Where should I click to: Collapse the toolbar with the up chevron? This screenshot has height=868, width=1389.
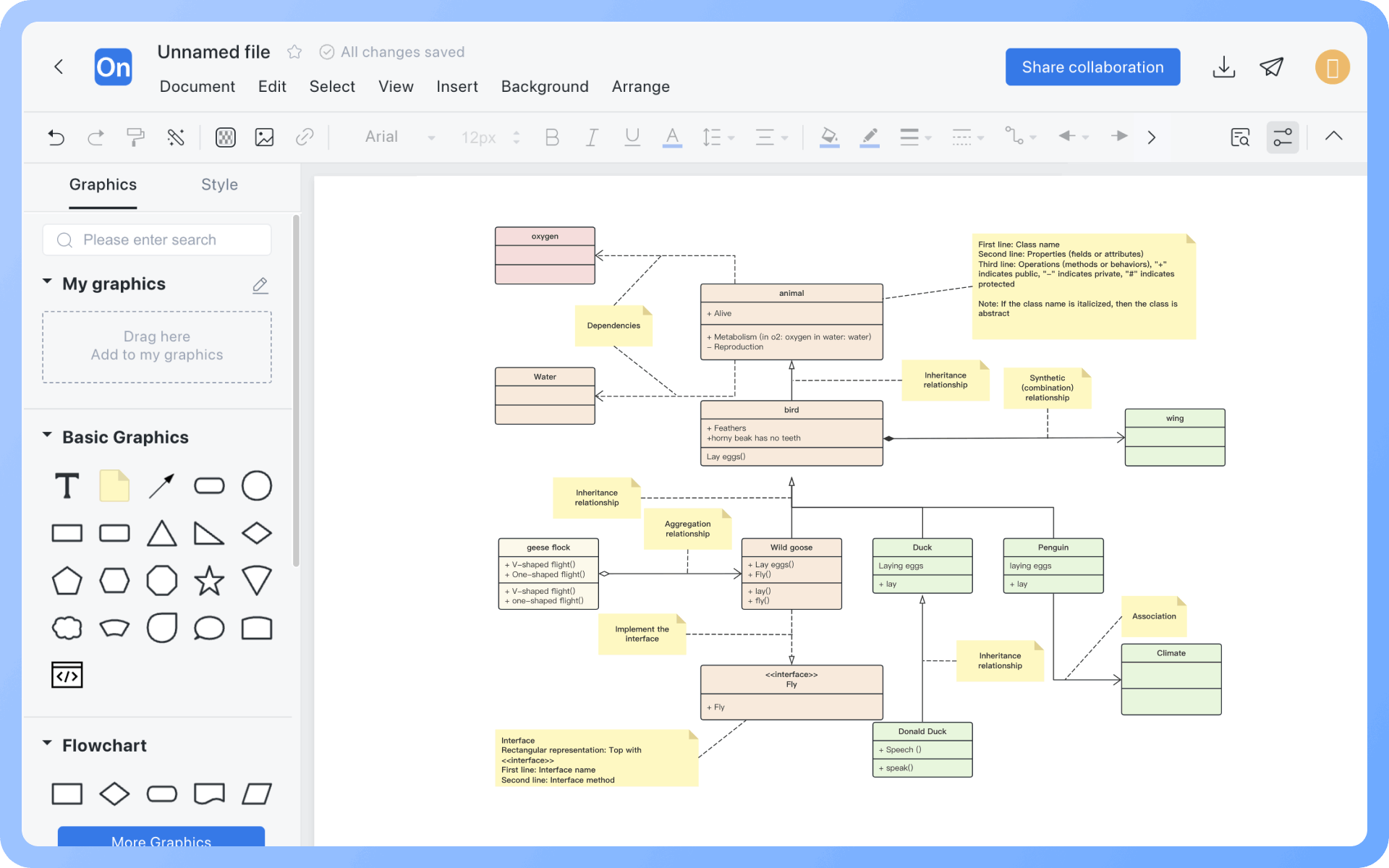(x=1334, y=136)
